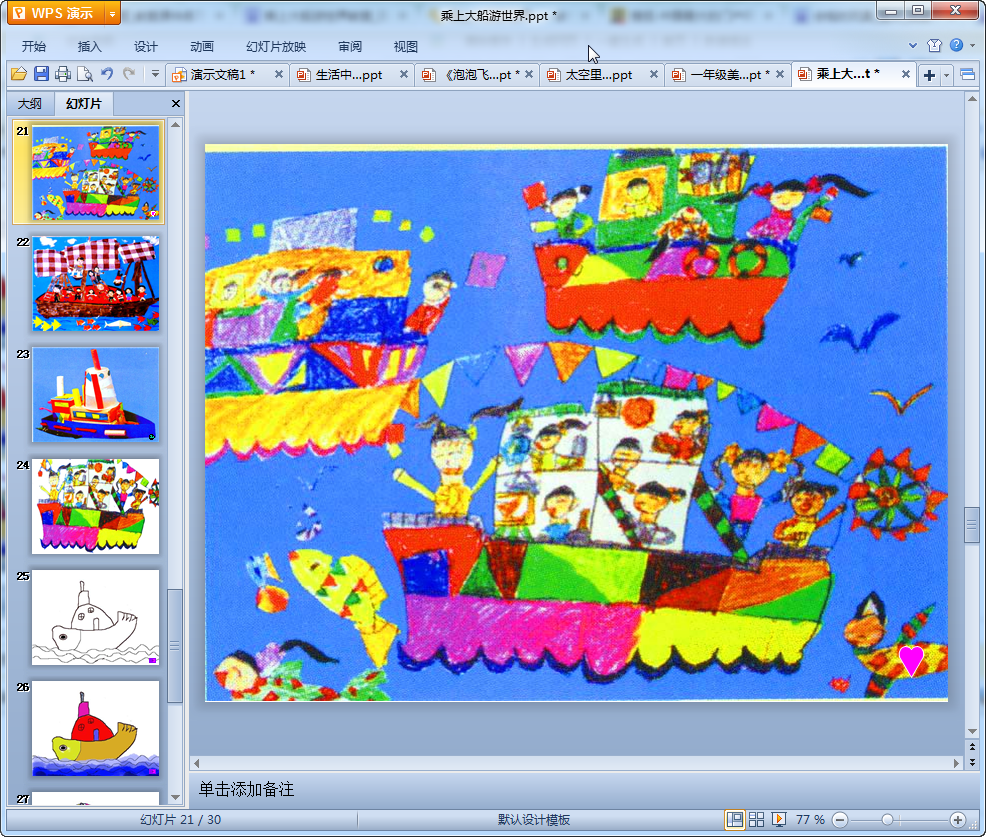Open the 插入 menu tab
Screen dimensions: 986x837
(89, 47)
